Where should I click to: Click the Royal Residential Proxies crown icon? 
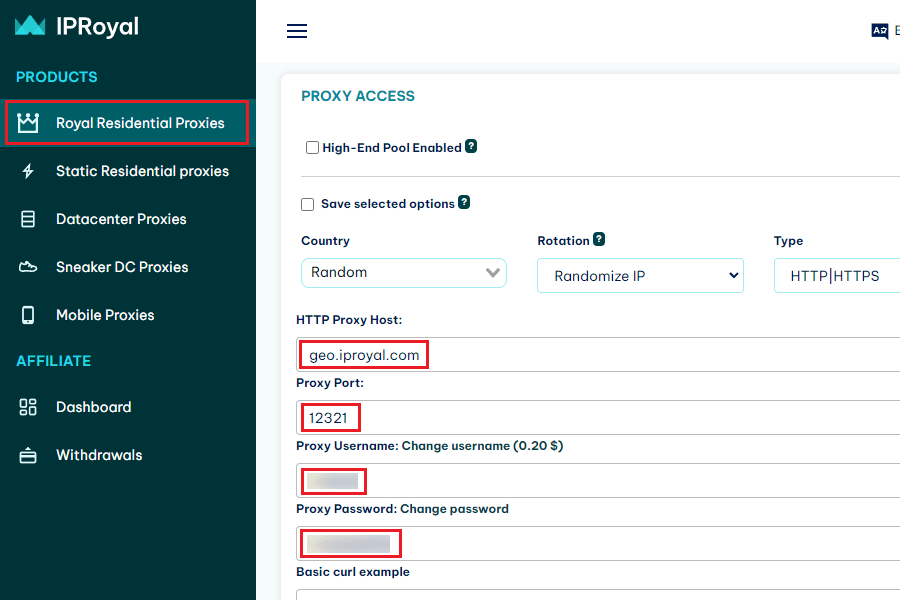coord(28,123)
